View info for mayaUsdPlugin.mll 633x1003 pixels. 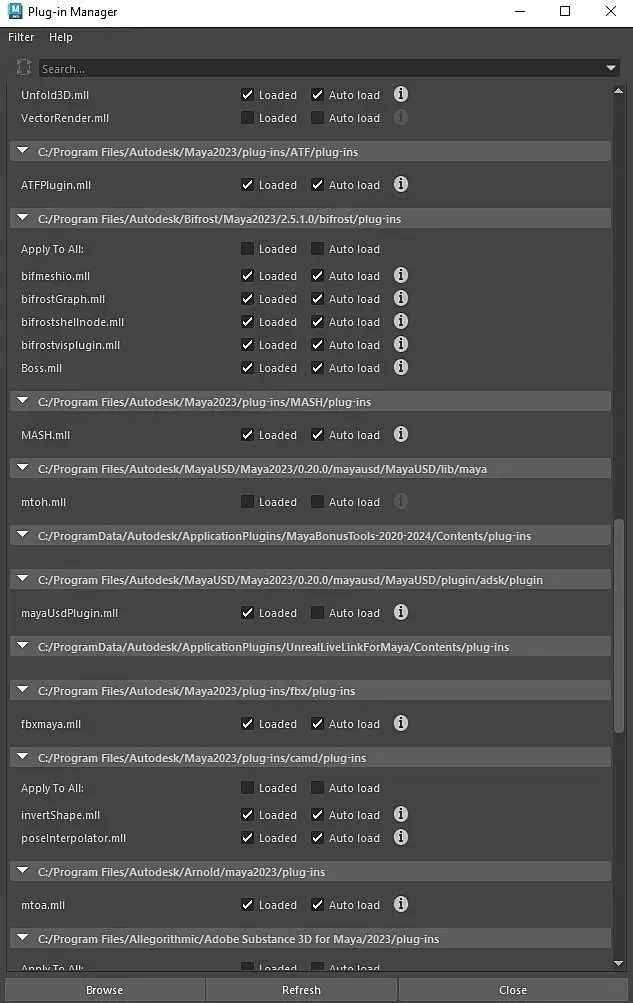[x=400, y=613]
